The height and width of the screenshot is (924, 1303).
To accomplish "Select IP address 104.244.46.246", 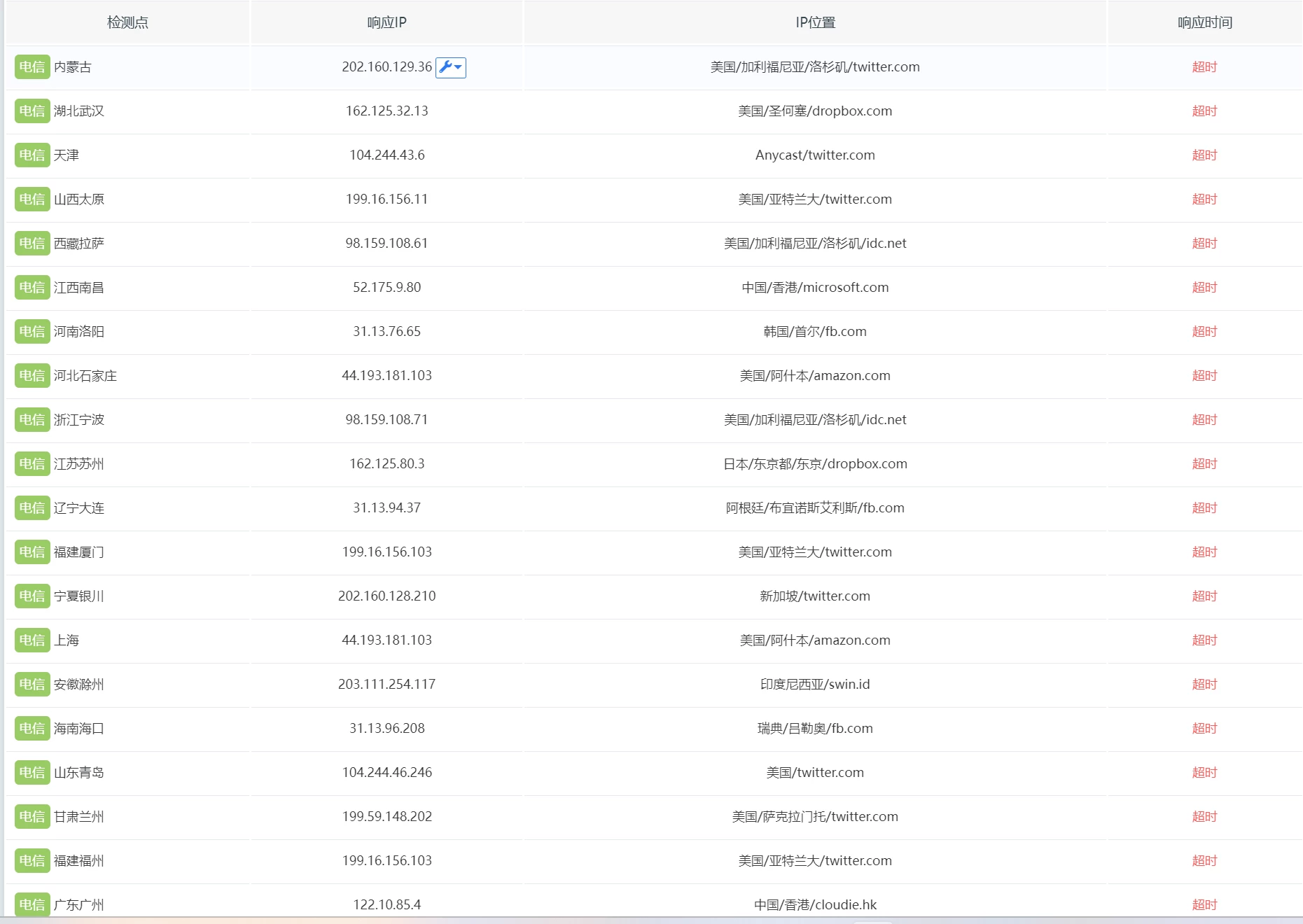I will coord(386,773).
